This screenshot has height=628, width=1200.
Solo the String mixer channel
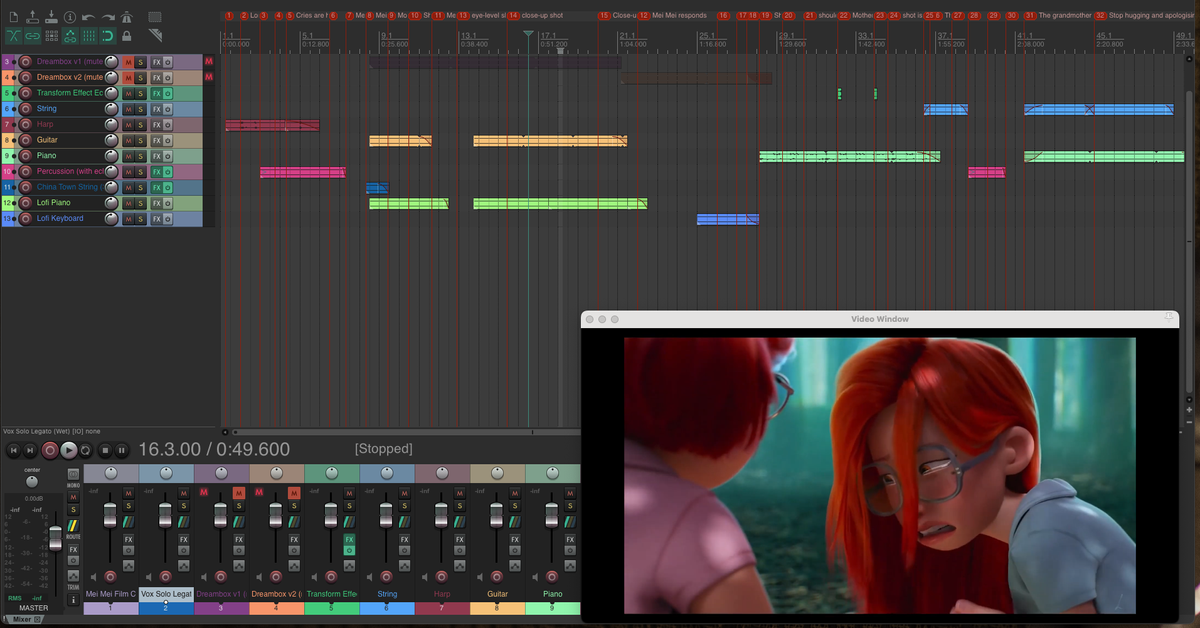pyautogui.click(x=404, y=506)
